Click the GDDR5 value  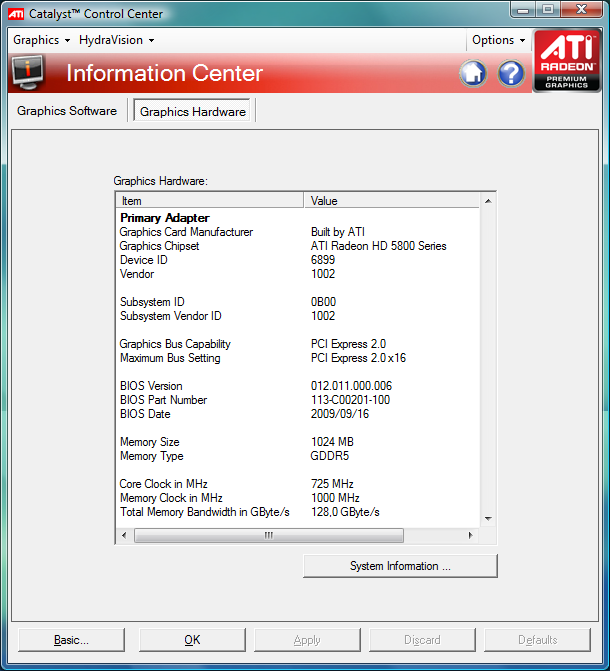330,456
